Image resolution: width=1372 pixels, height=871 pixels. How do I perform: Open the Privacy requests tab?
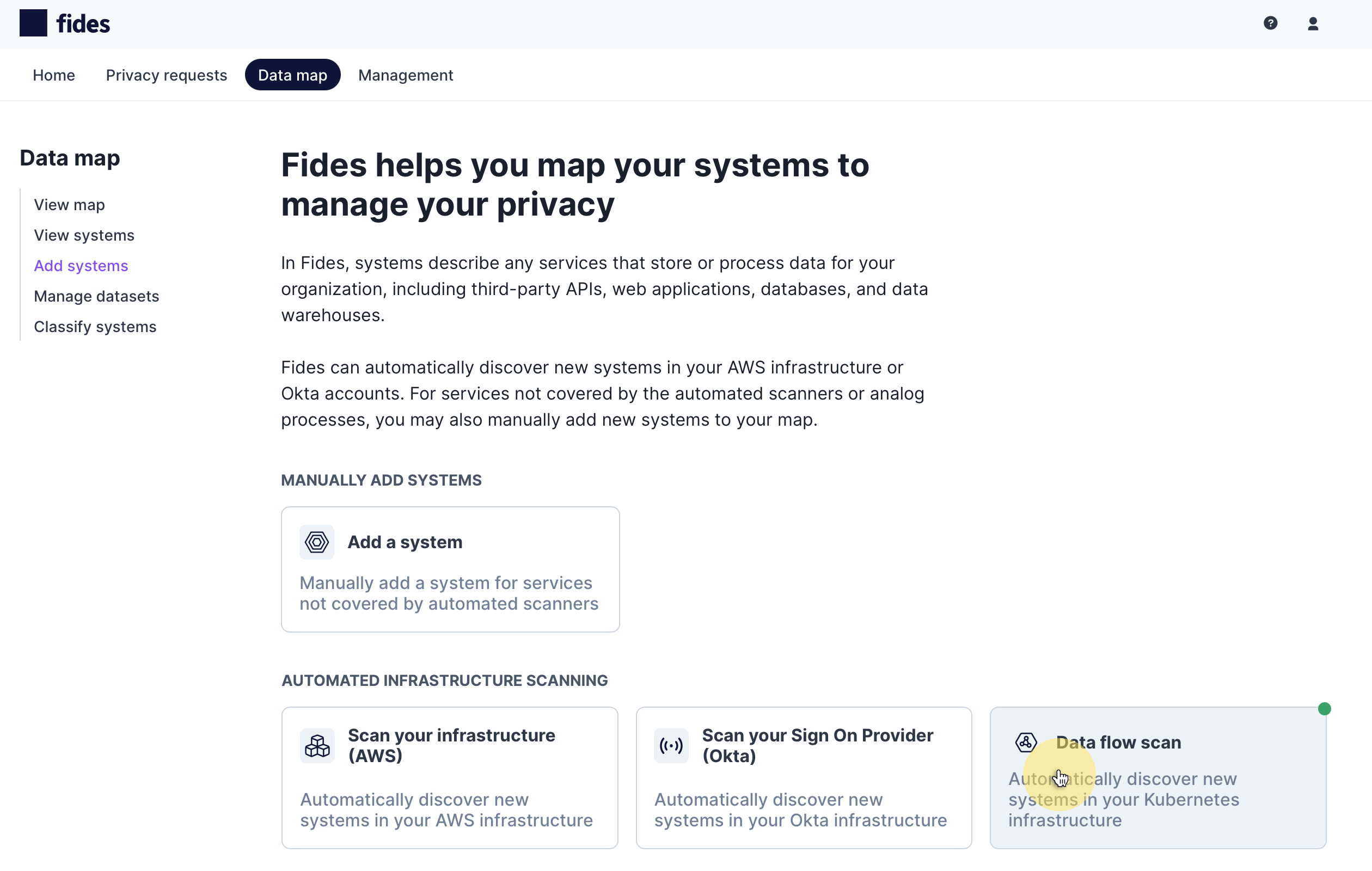pos(167,75)
